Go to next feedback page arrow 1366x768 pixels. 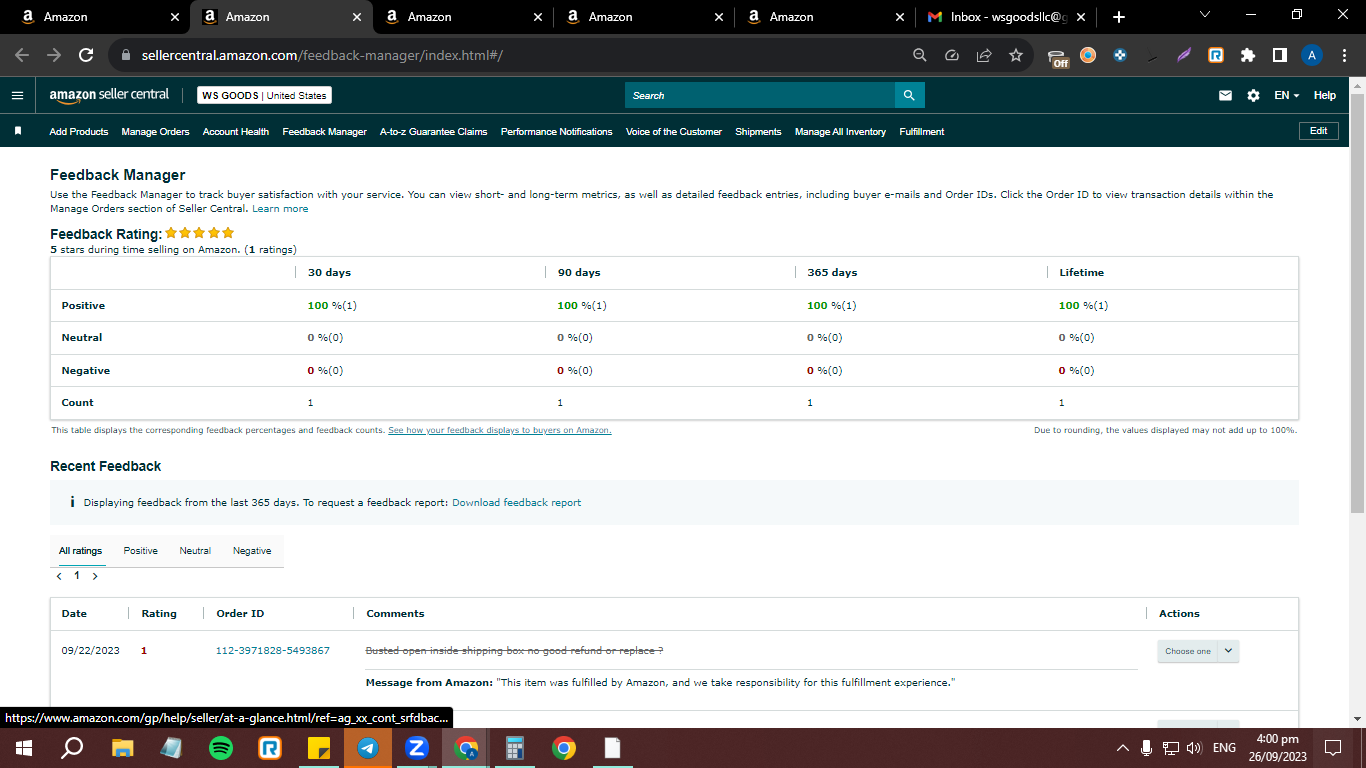(x=95, y=576)
